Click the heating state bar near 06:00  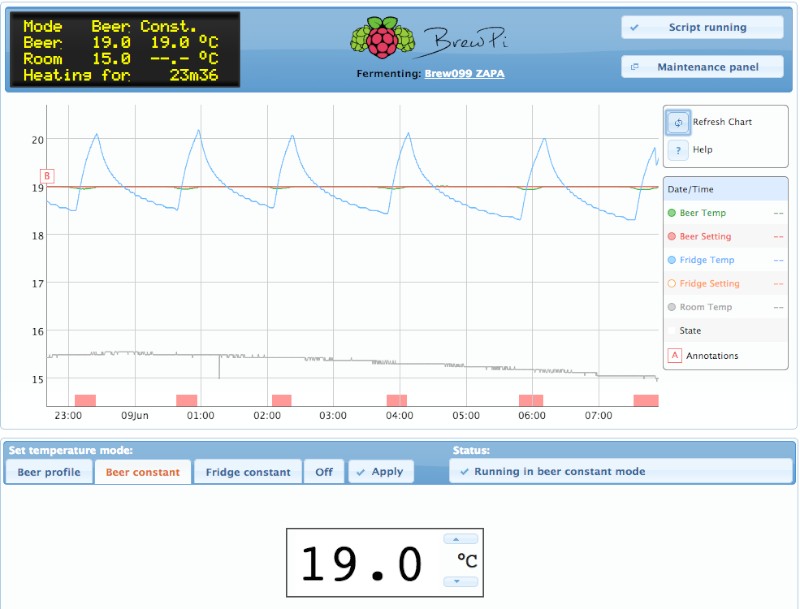click(531, 400)
